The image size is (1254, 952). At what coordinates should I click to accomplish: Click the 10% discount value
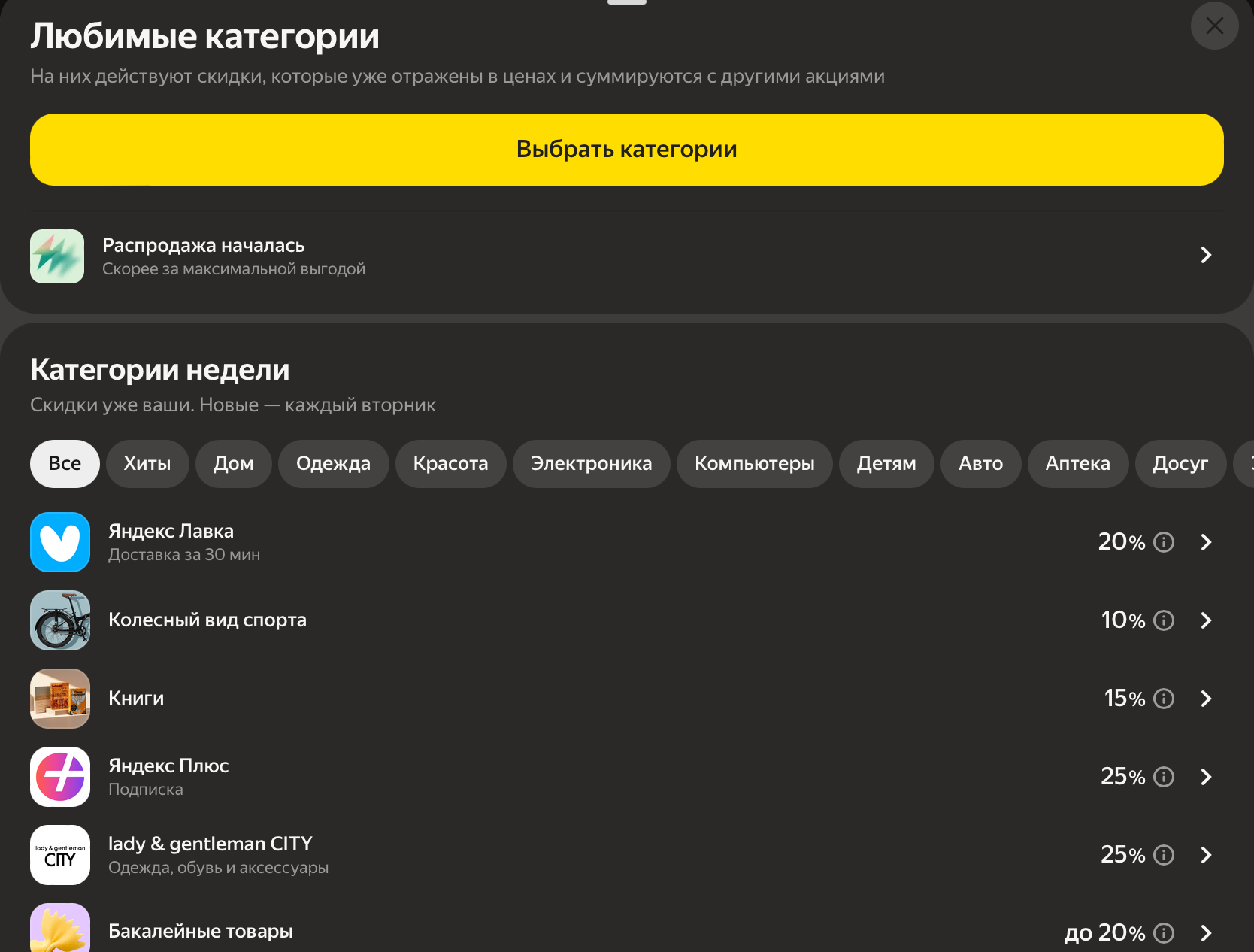1123,620
